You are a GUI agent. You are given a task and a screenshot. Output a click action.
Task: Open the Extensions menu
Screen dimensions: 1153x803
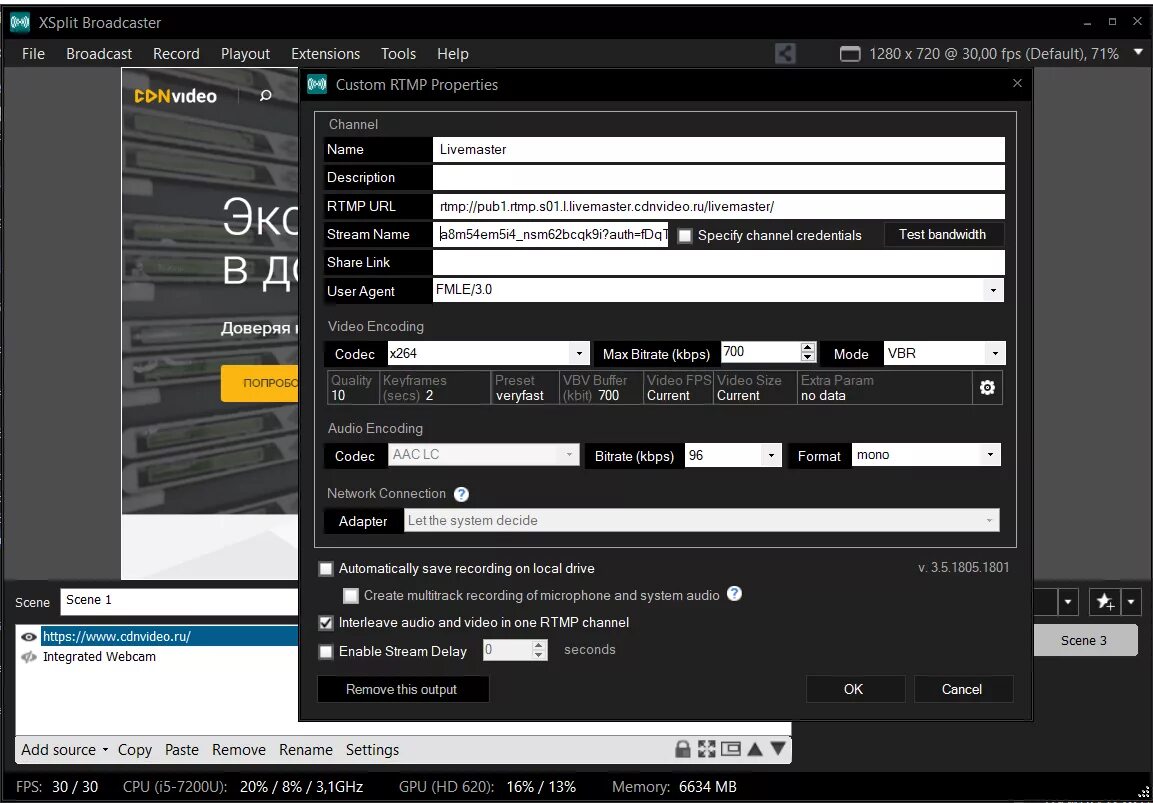point(326,54)
